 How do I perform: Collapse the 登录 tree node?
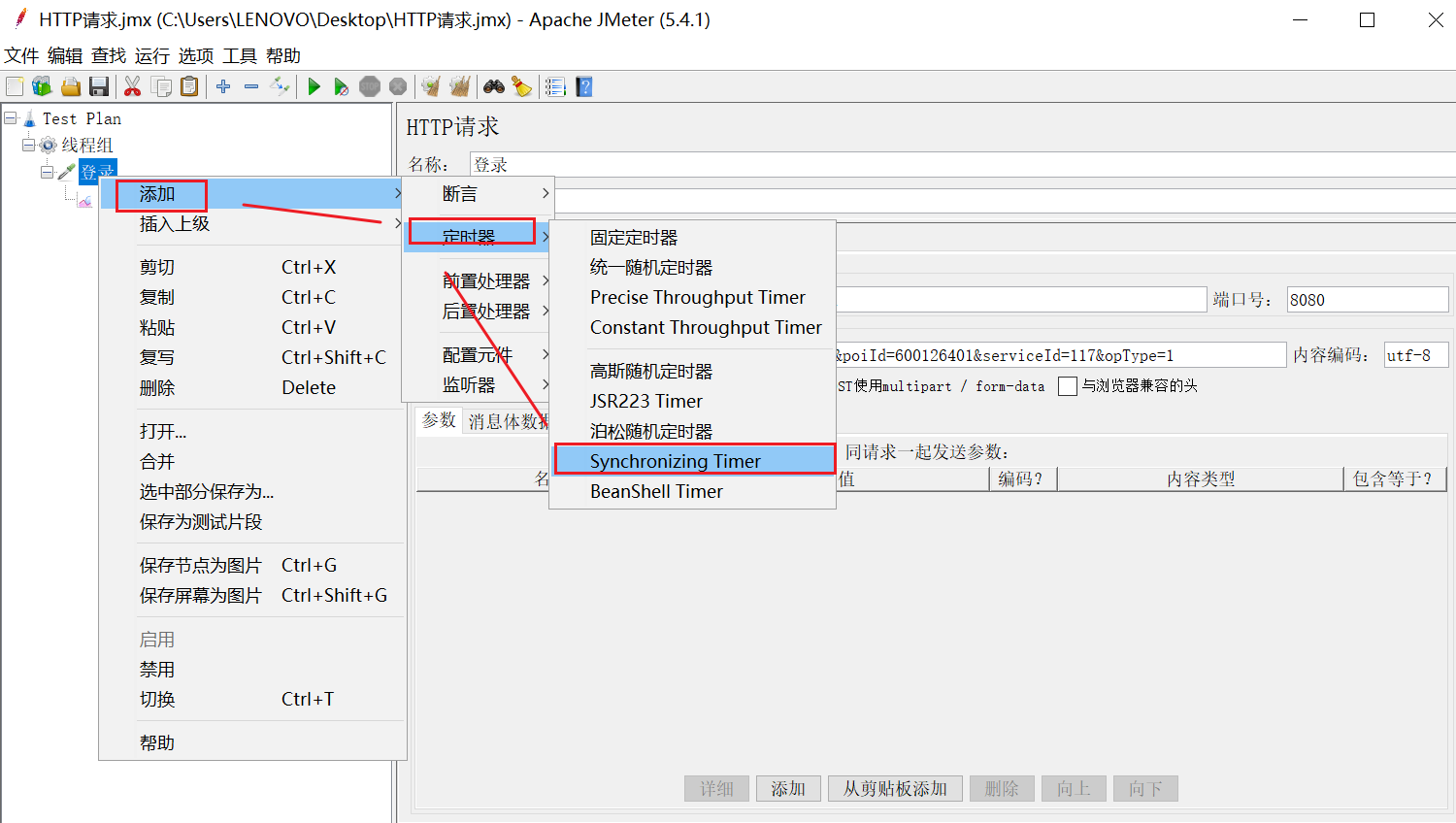tap(47, 172)
